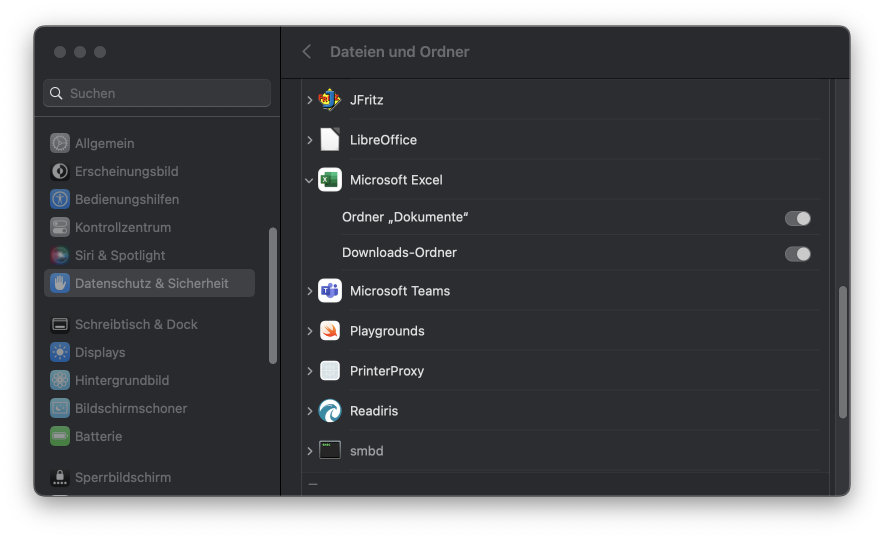Click the Microsoft Excel label
The width and height of the screenshot is (884, 538).
click(396, 180)
